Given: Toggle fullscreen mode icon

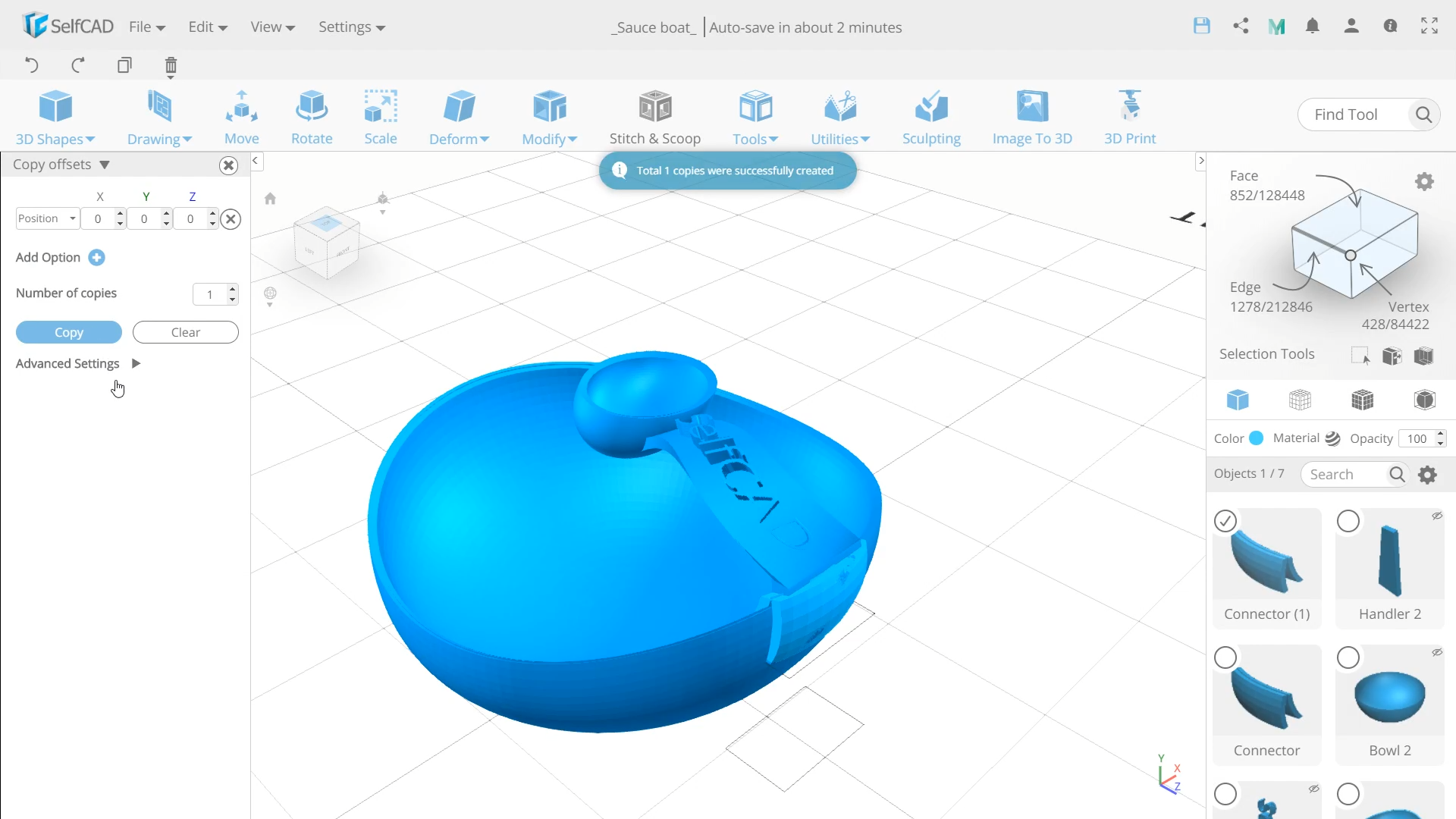Looking at the screenshot, I should [x=1429, y=26].
